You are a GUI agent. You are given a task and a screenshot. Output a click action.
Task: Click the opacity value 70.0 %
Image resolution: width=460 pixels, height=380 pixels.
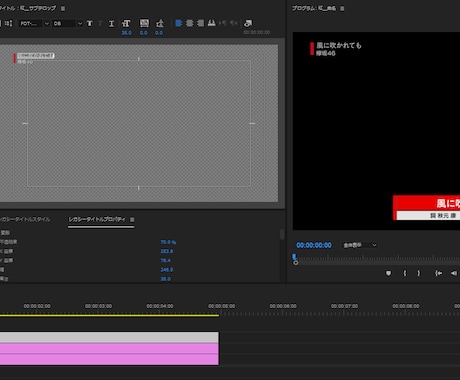click(x=168, y=242)
